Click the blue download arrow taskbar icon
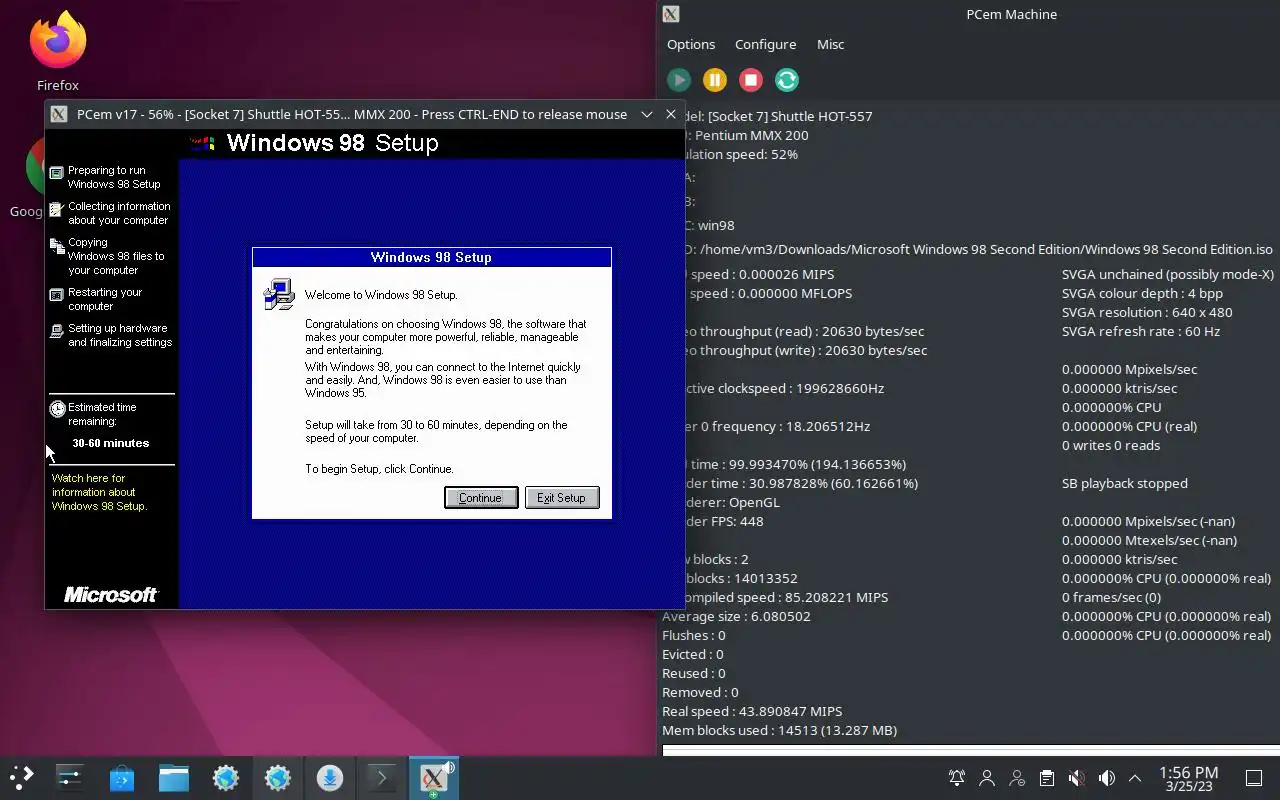1280x800 pixels. point(330,778)
